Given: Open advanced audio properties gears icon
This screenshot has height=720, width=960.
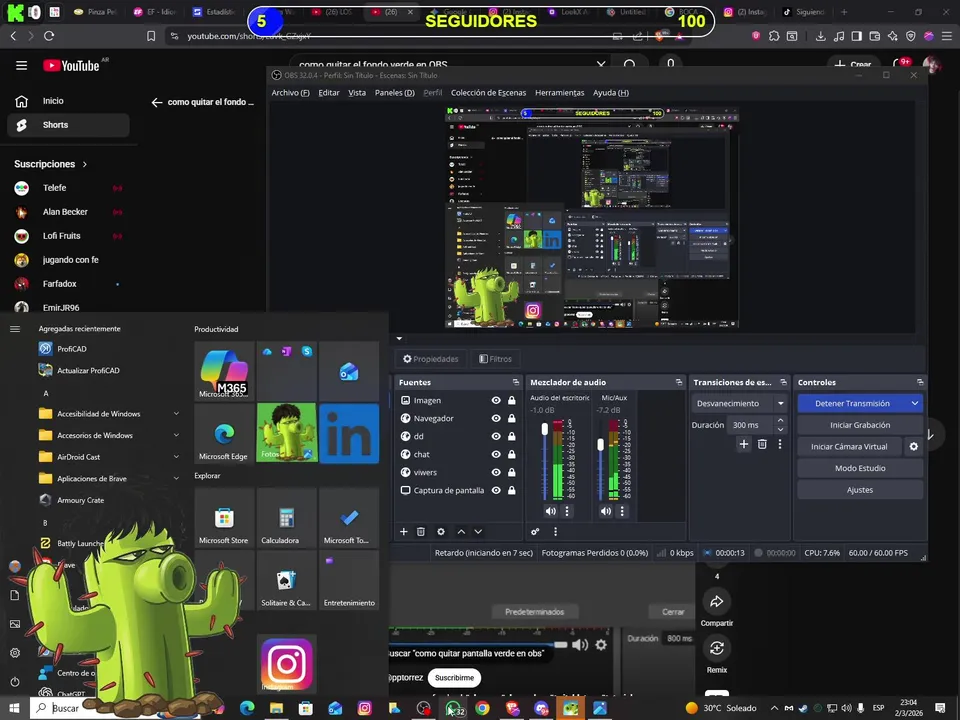Looking at the screenshot, I should coord(535,531).
